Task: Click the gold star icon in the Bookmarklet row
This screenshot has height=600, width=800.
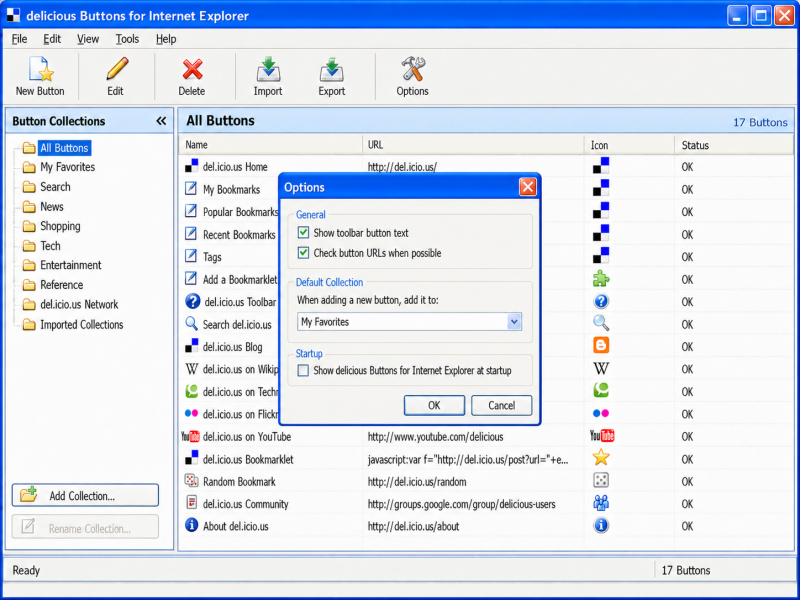Action: [601, 458]
